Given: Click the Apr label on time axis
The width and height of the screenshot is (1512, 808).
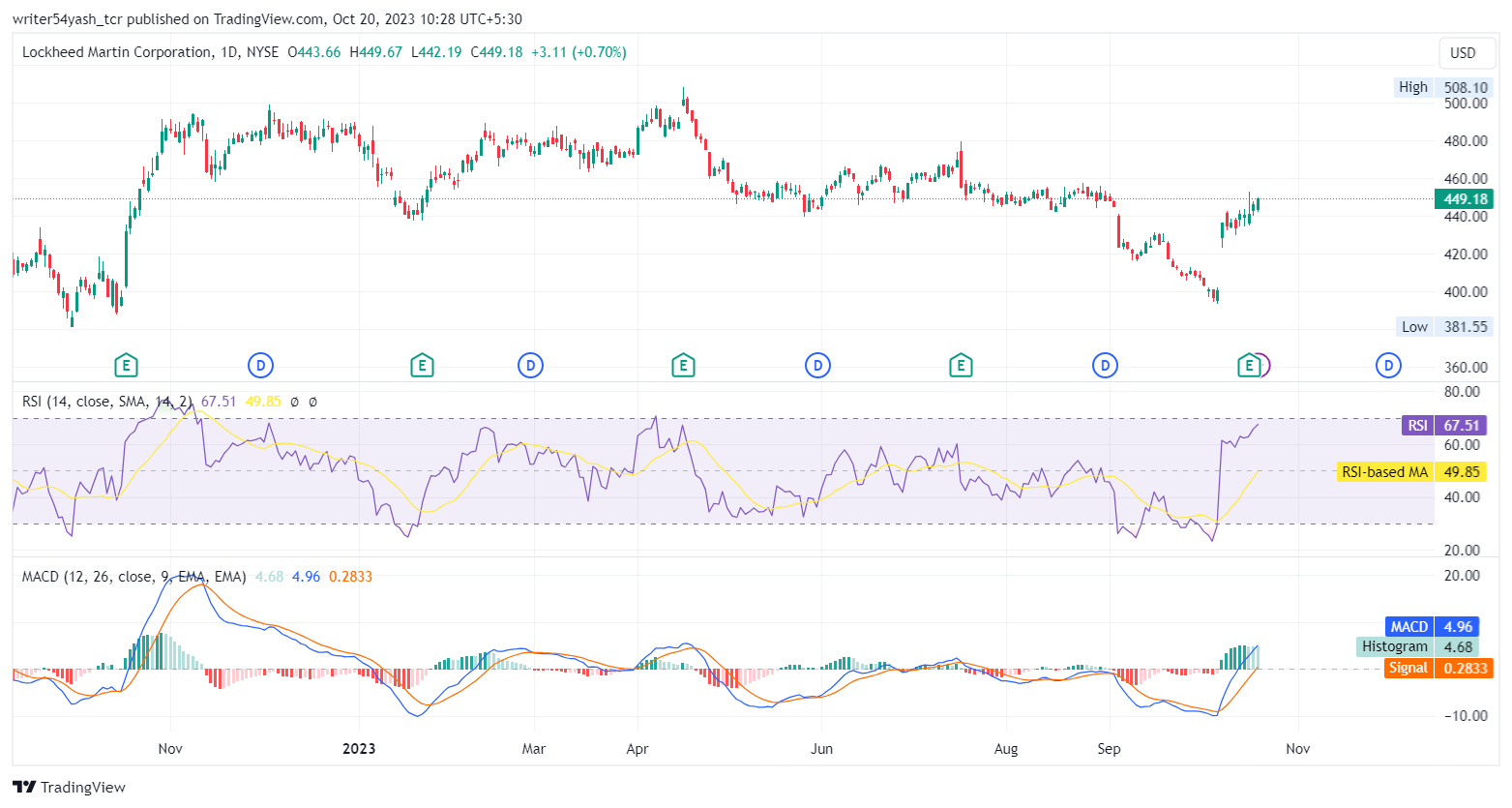Looking at the screenshot, I should (x=637, y=749).
